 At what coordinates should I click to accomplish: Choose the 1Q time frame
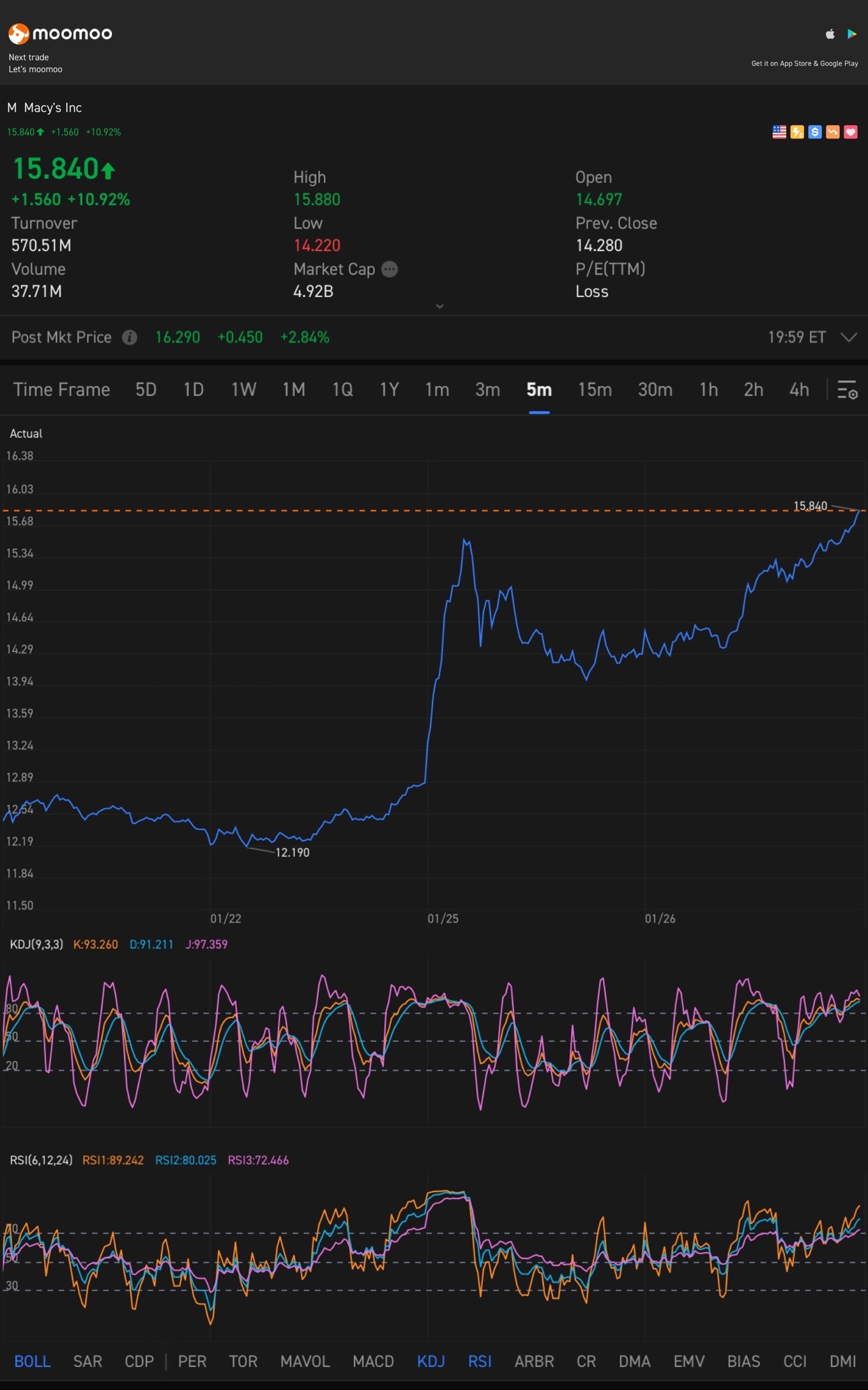(342, 390)
